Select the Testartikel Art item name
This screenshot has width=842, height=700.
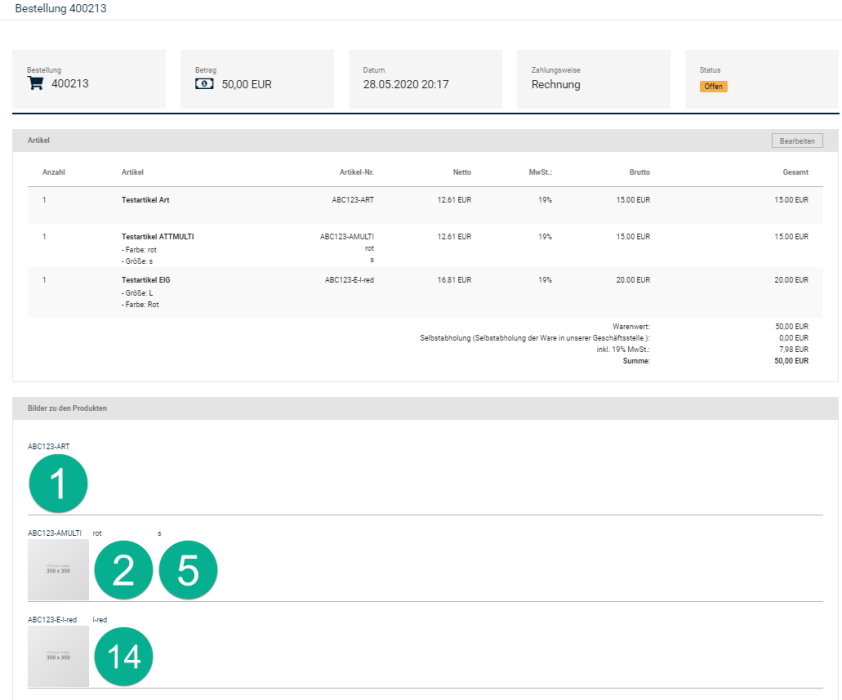(147, 200)
